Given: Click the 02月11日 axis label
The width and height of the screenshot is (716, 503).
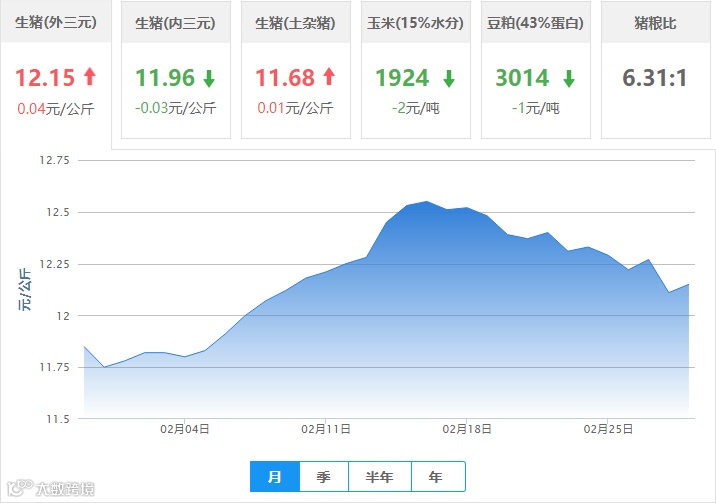Looking at the screenshot, I should (326, 429).
